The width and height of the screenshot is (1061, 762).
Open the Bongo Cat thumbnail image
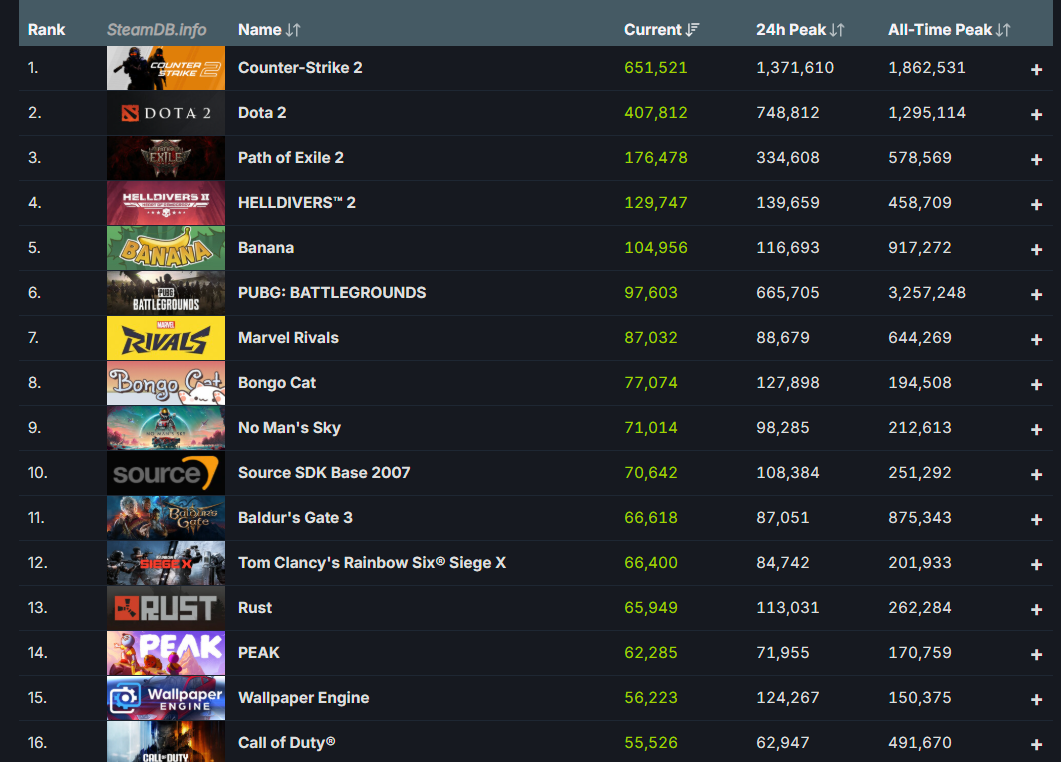pos(166,382)
